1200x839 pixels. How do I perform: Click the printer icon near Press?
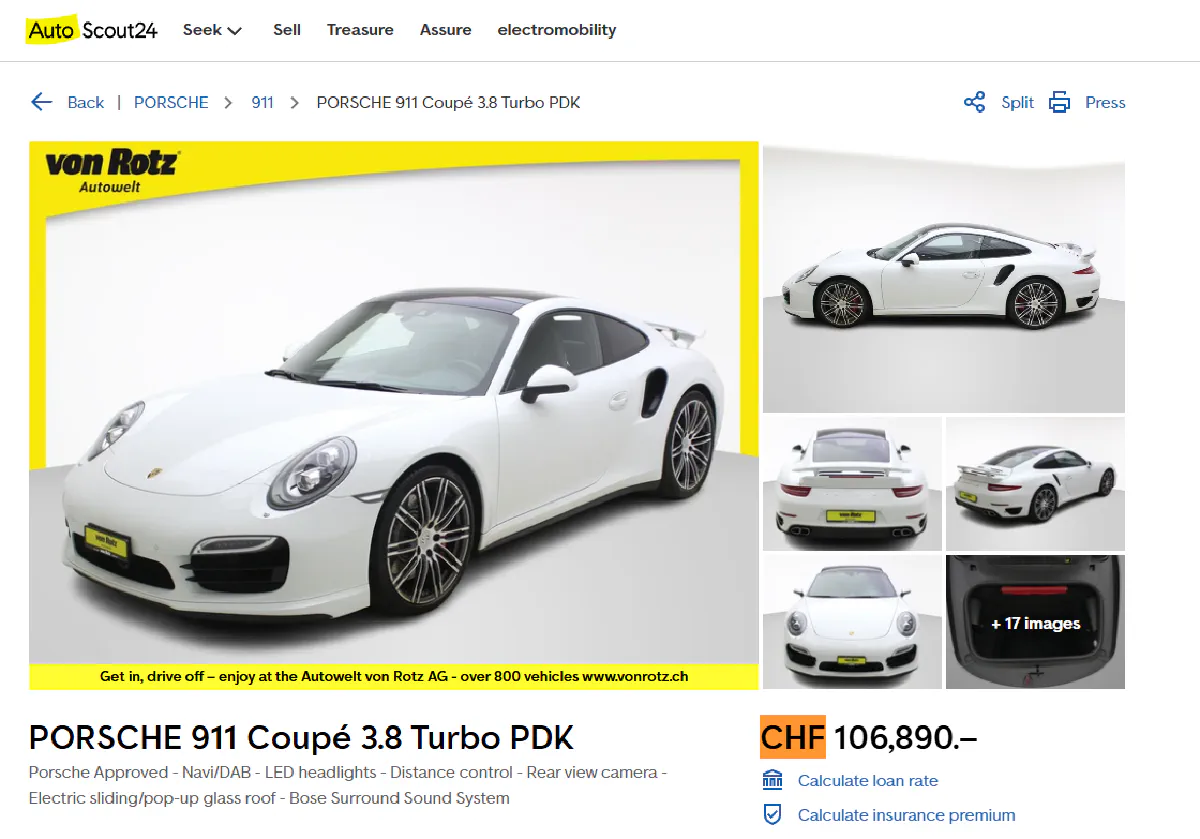(x=1058, y=101)
